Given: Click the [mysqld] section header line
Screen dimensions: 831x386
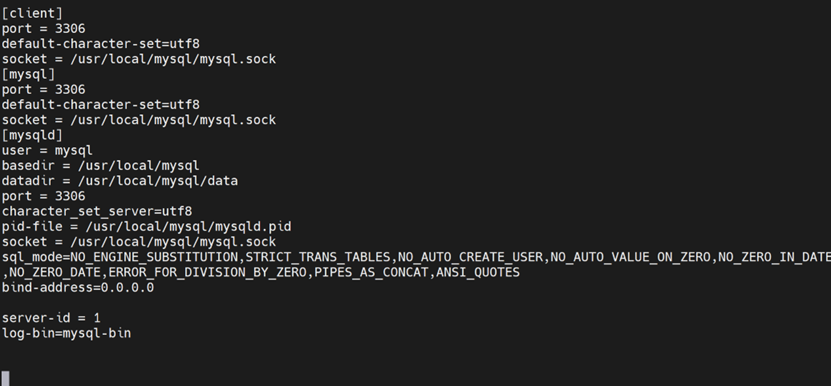Looking at the screenshot, I should click(32, 135).
